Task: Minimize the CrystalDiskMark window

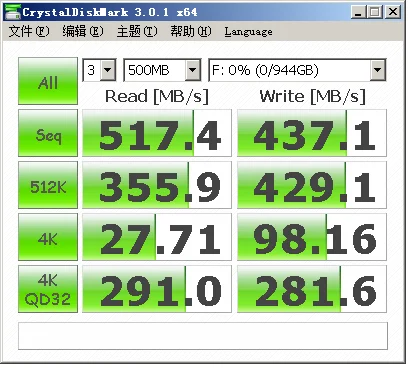Action: click(358, 12)
